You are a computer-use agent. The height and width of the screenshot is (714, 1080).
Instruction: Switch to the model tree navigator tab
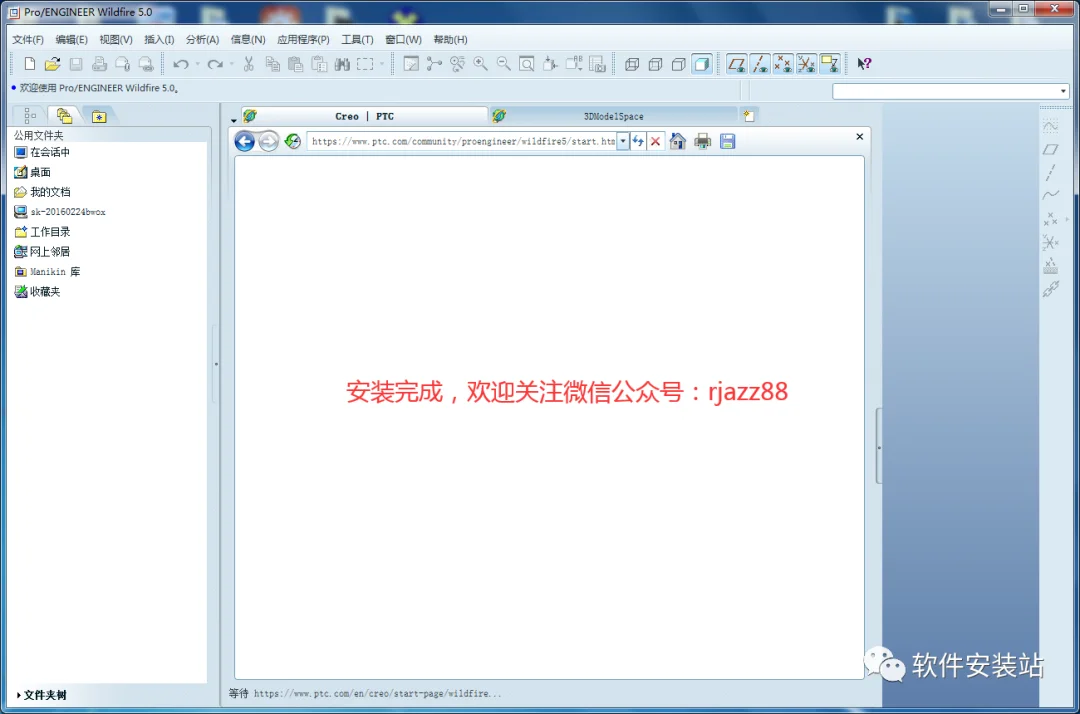coord(30,116)
